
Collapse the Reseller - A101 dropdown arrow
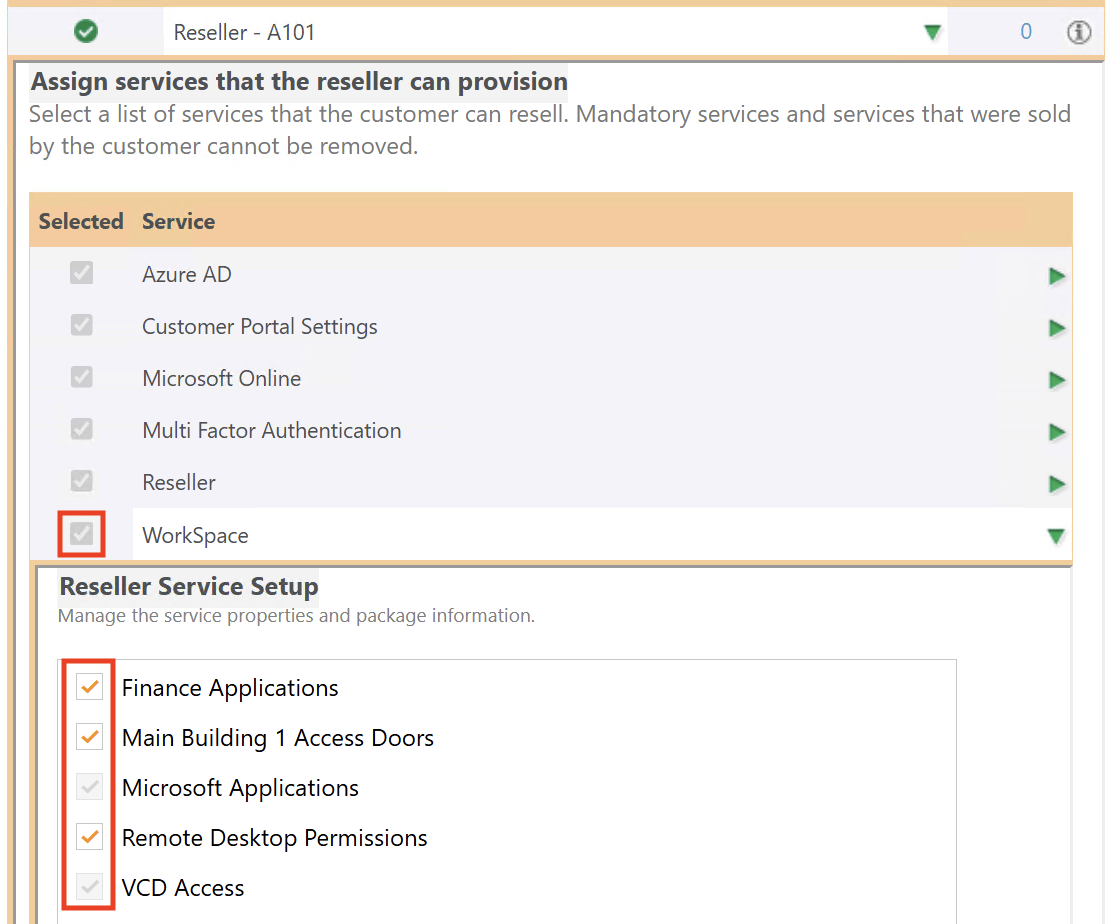click(932, 33)
